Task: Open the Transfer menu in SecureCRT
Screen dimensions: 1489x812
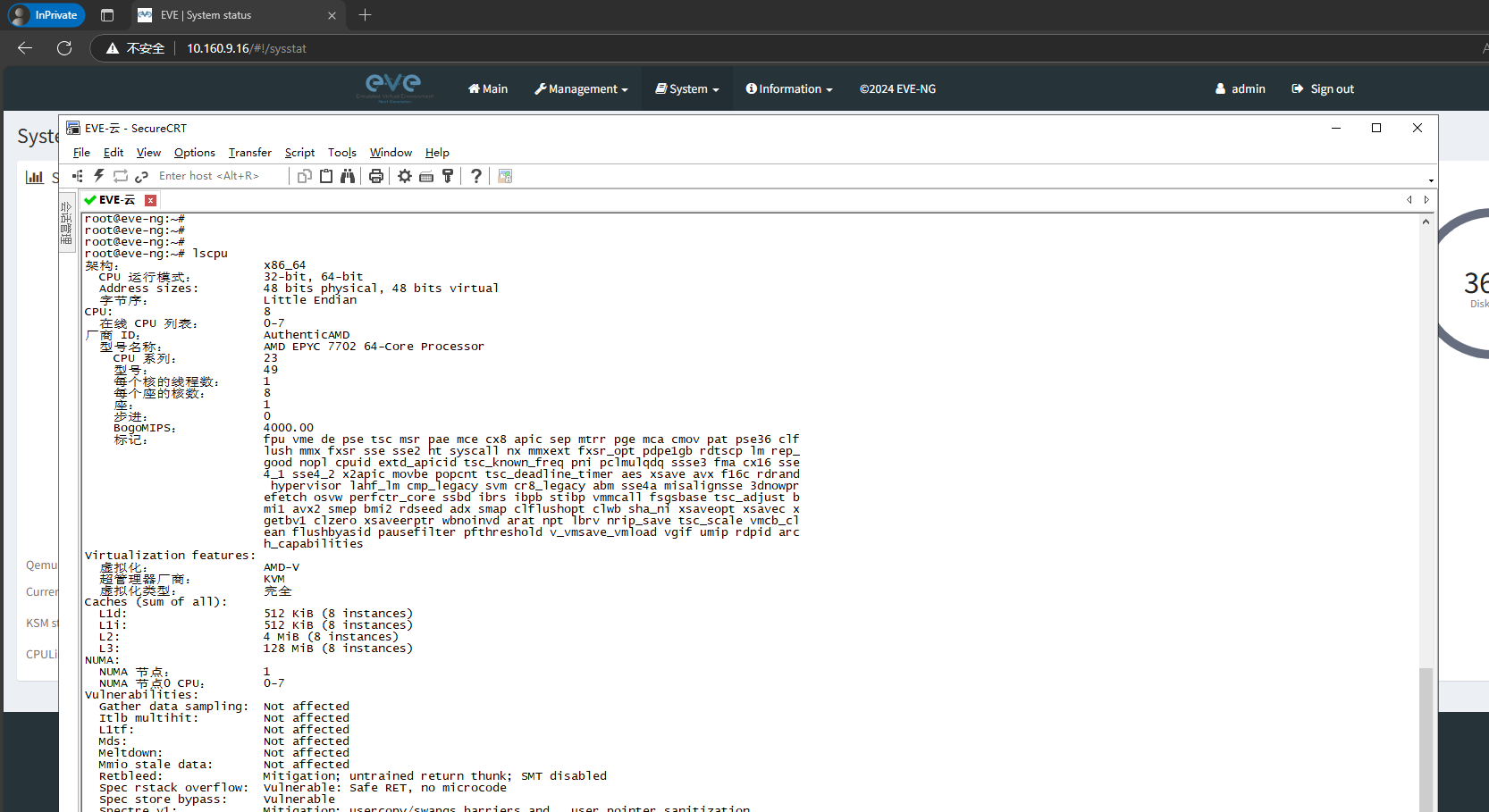Action: pyautogui.click(x=250, y=153)
